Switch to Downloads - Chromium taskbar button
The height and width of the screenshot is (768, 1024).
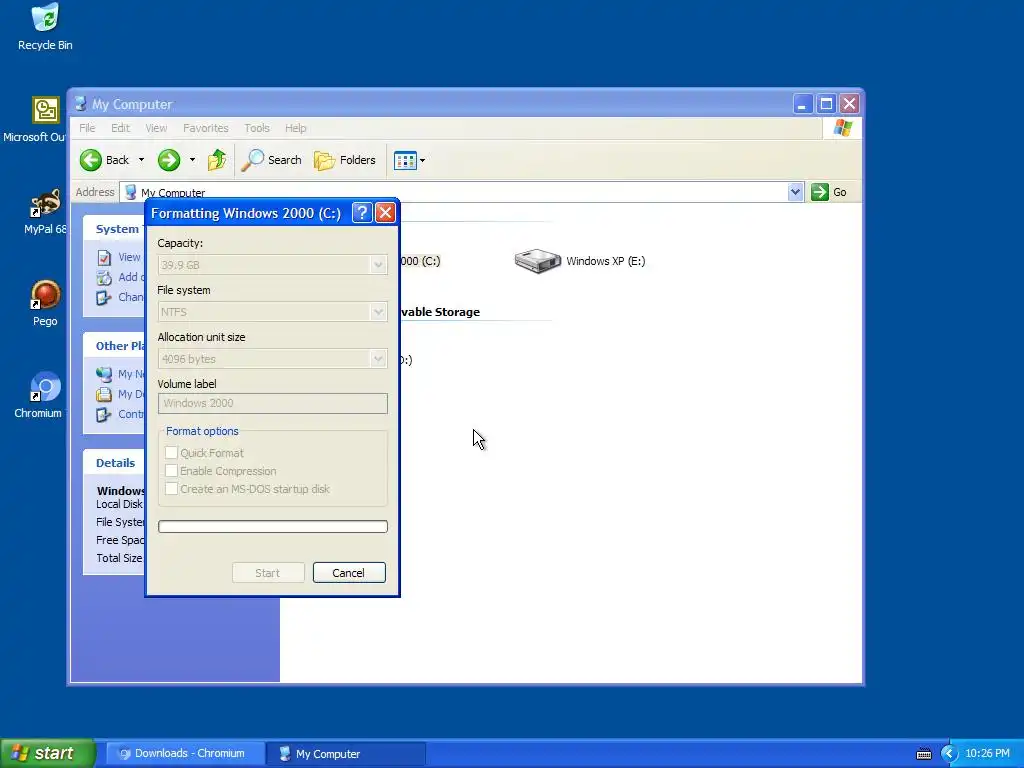(187, 754)
